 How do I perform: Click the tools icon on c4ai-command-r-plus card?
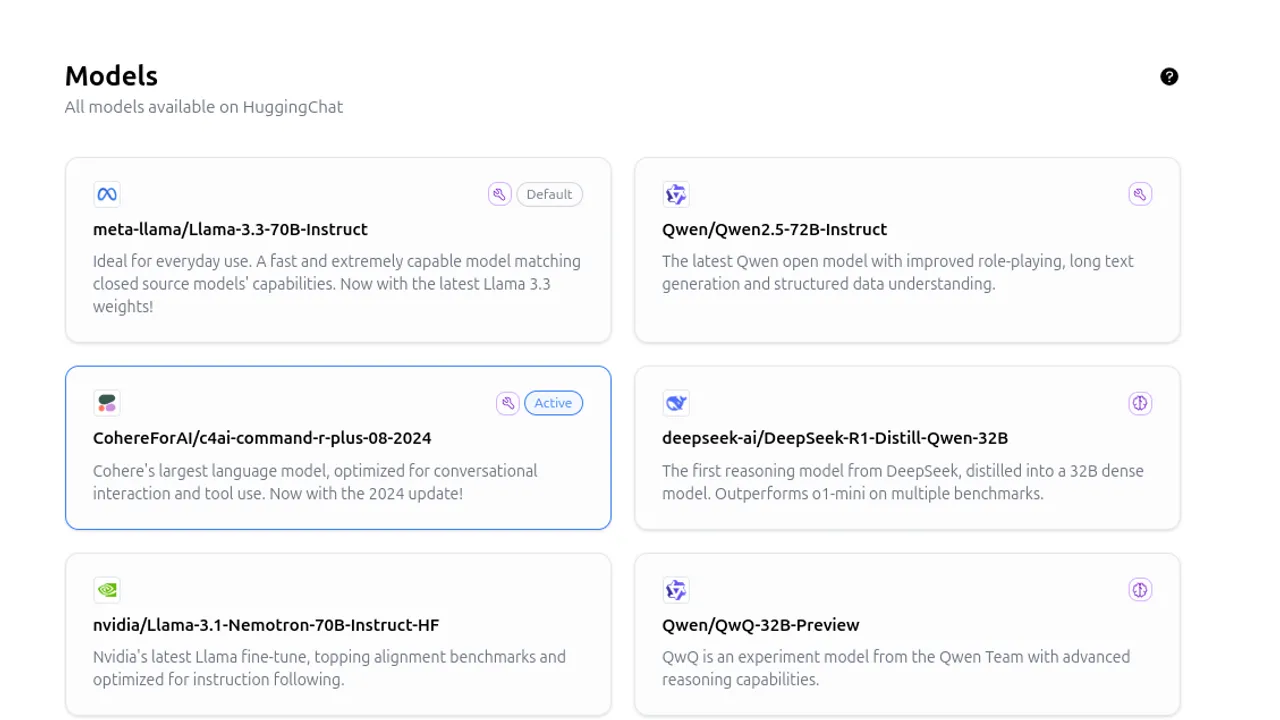coord(508,403)
